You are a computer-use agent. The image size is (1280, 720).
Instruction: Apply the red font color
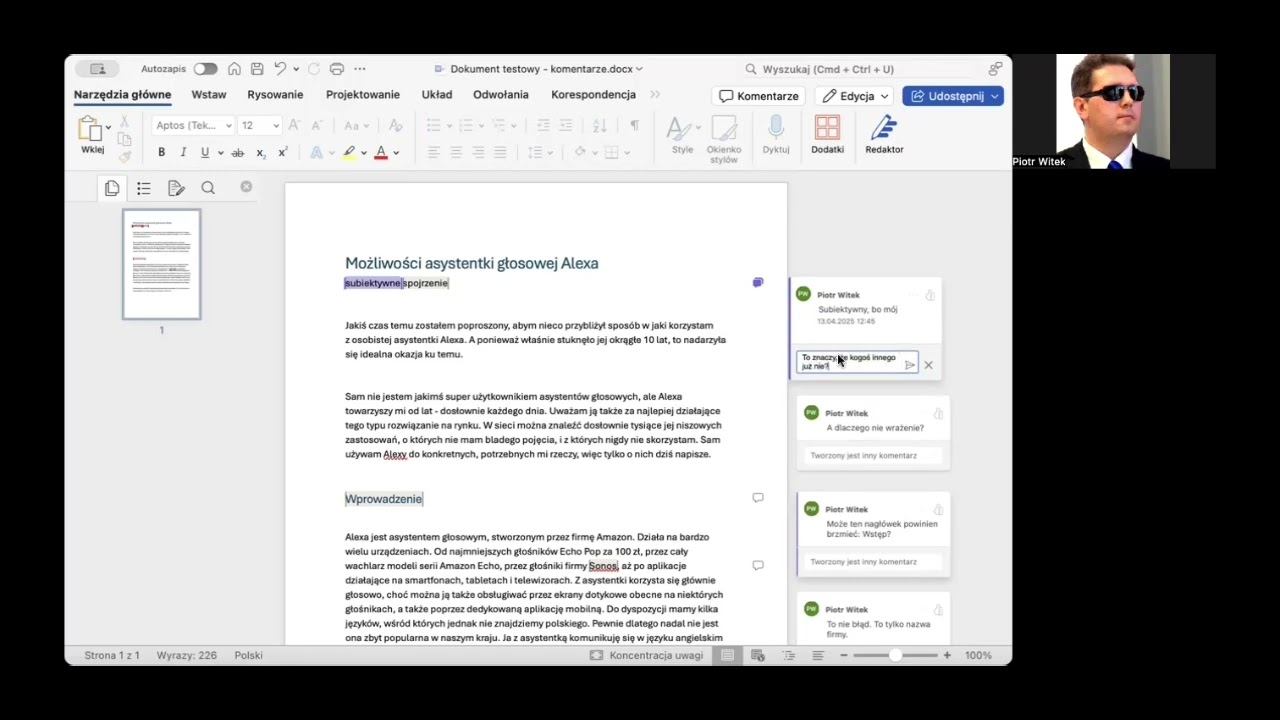(380, 152)
